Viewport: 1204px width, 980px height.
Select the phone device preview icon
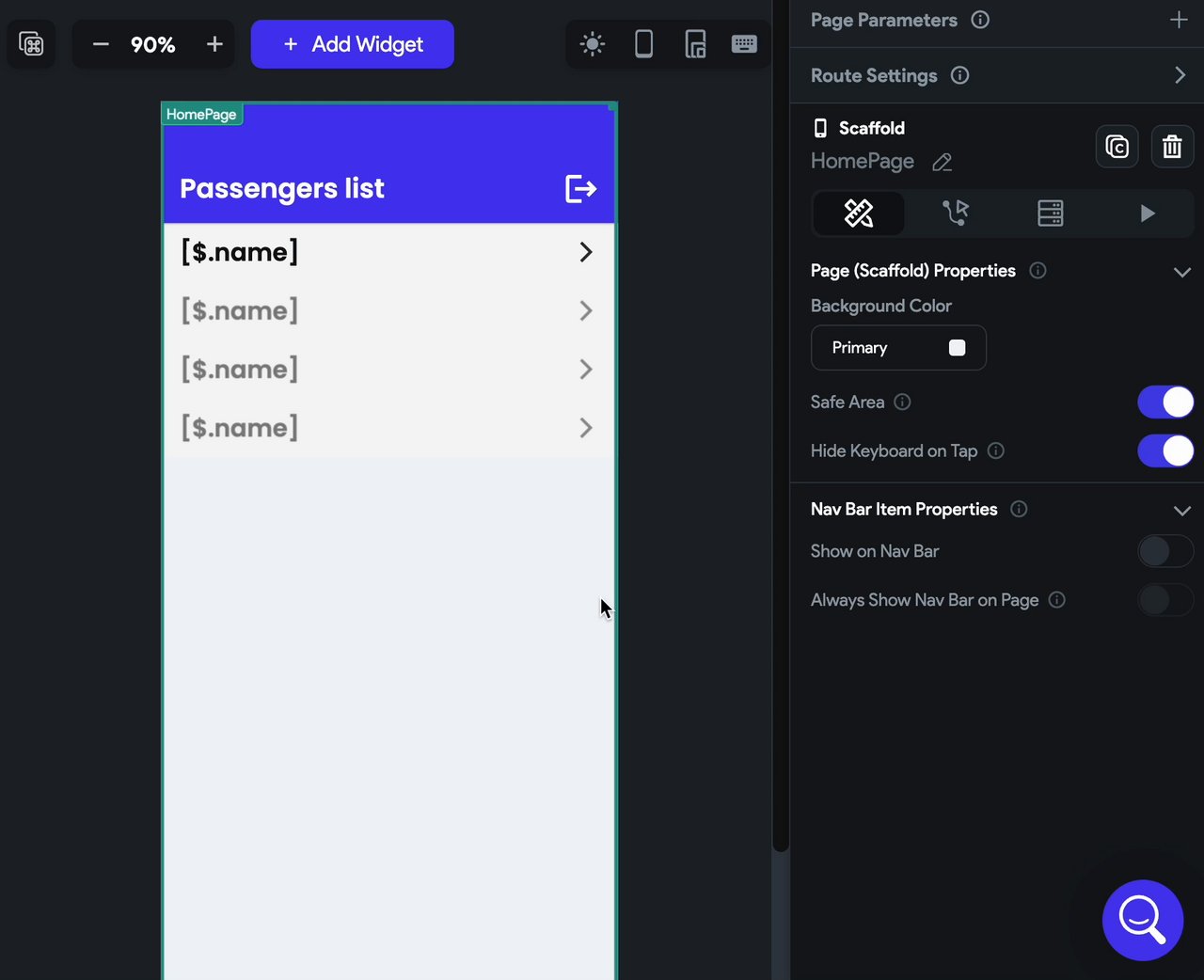coord(643,44)
